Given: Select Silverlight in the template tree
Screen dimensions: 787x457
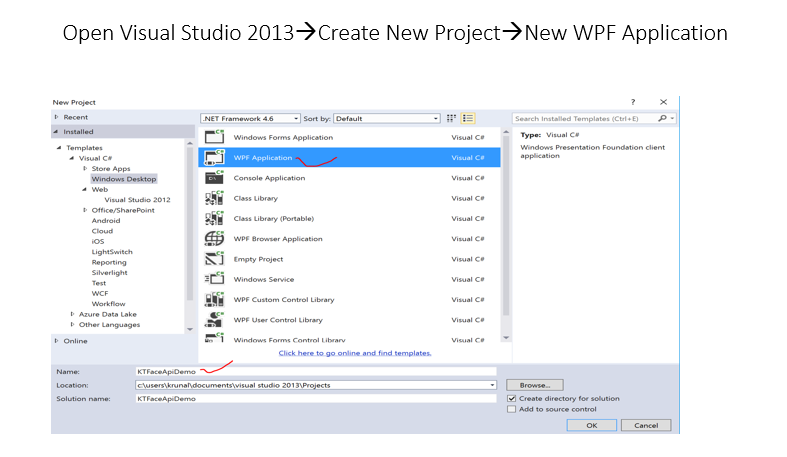Looking at the screenshot, I should pos(109,273).
